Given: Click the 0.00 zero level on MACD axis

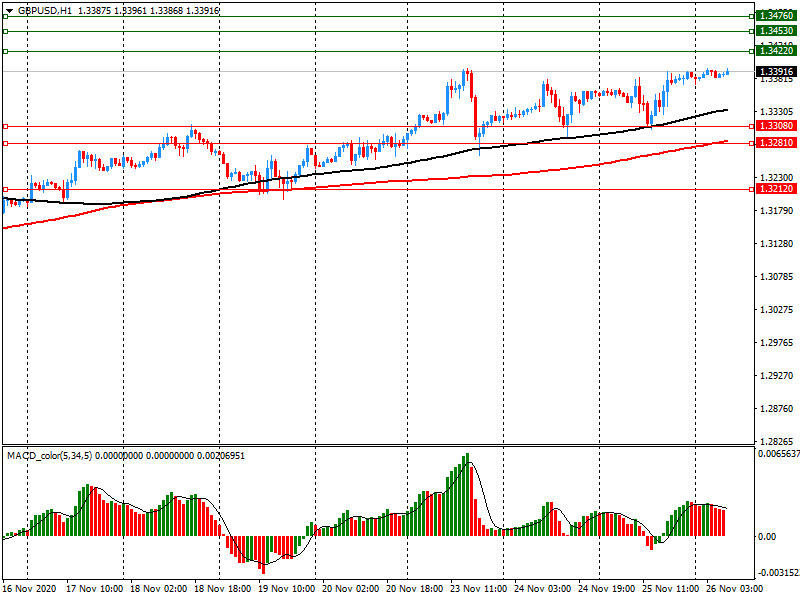Looking at the screenshot, I should point(767,536).
